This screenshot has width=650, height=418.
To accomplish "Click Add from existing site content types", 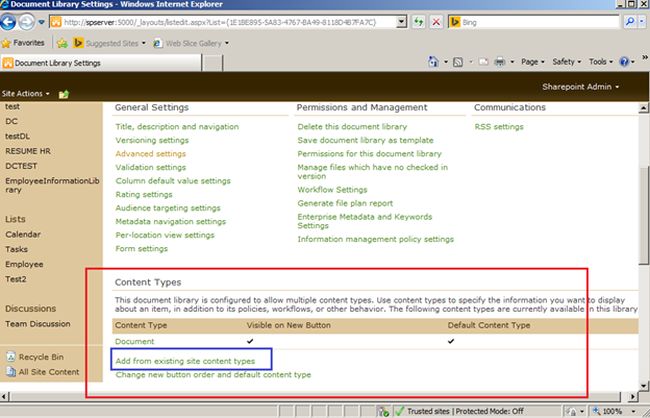I will [x=185, y=361].
